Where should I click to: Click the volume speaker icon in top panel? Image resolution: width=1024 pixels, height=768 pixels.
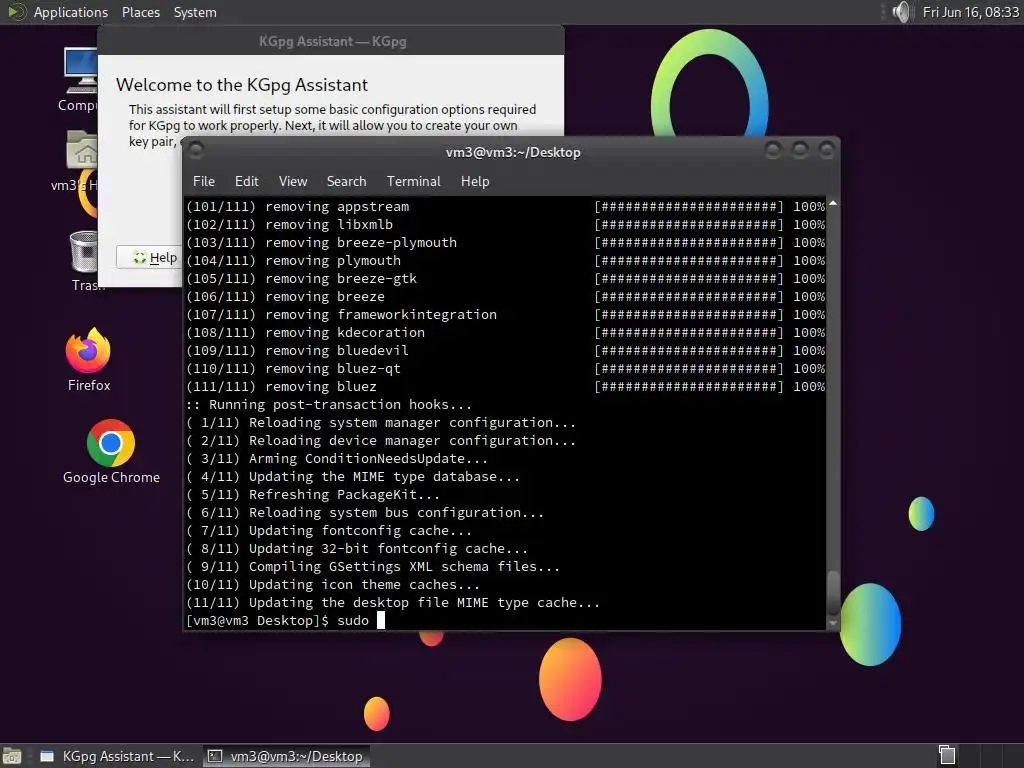click(x=901, y=12)
